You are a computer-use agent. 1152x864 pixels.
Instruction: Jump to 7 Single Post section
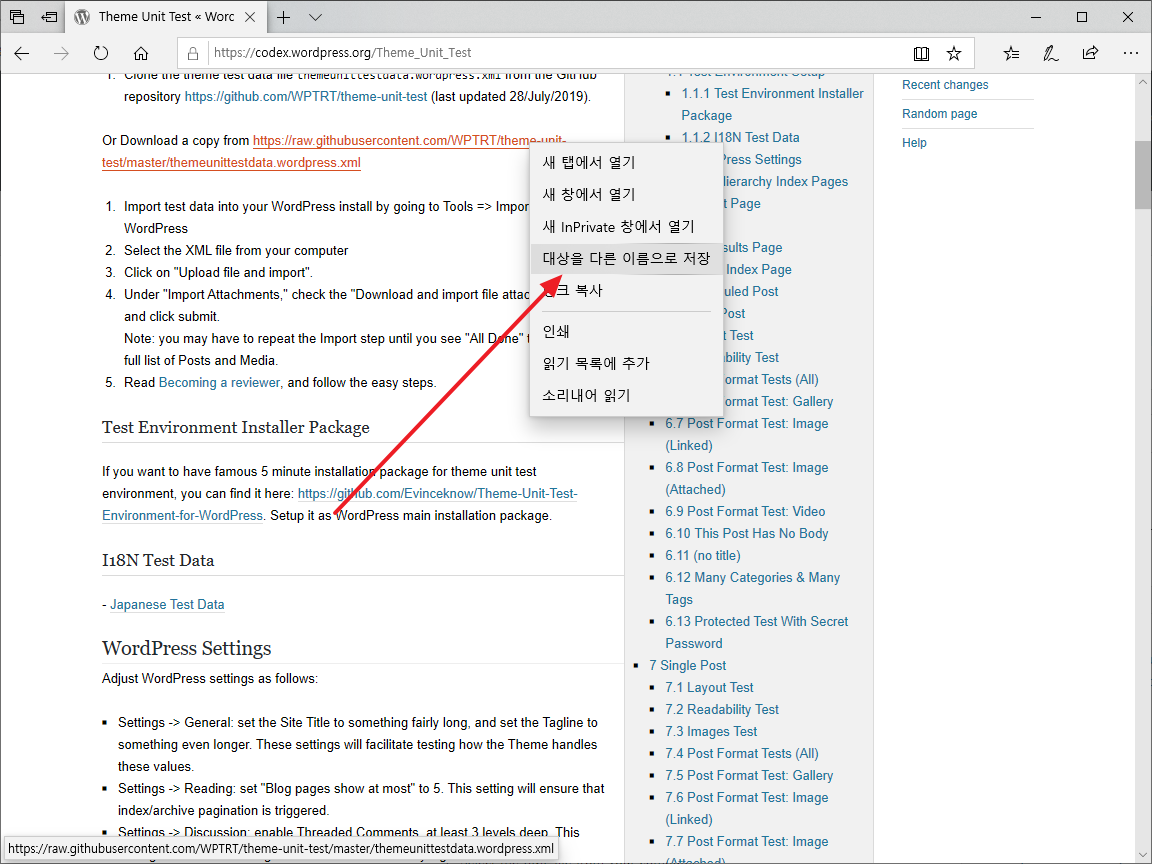click(688, 666)
